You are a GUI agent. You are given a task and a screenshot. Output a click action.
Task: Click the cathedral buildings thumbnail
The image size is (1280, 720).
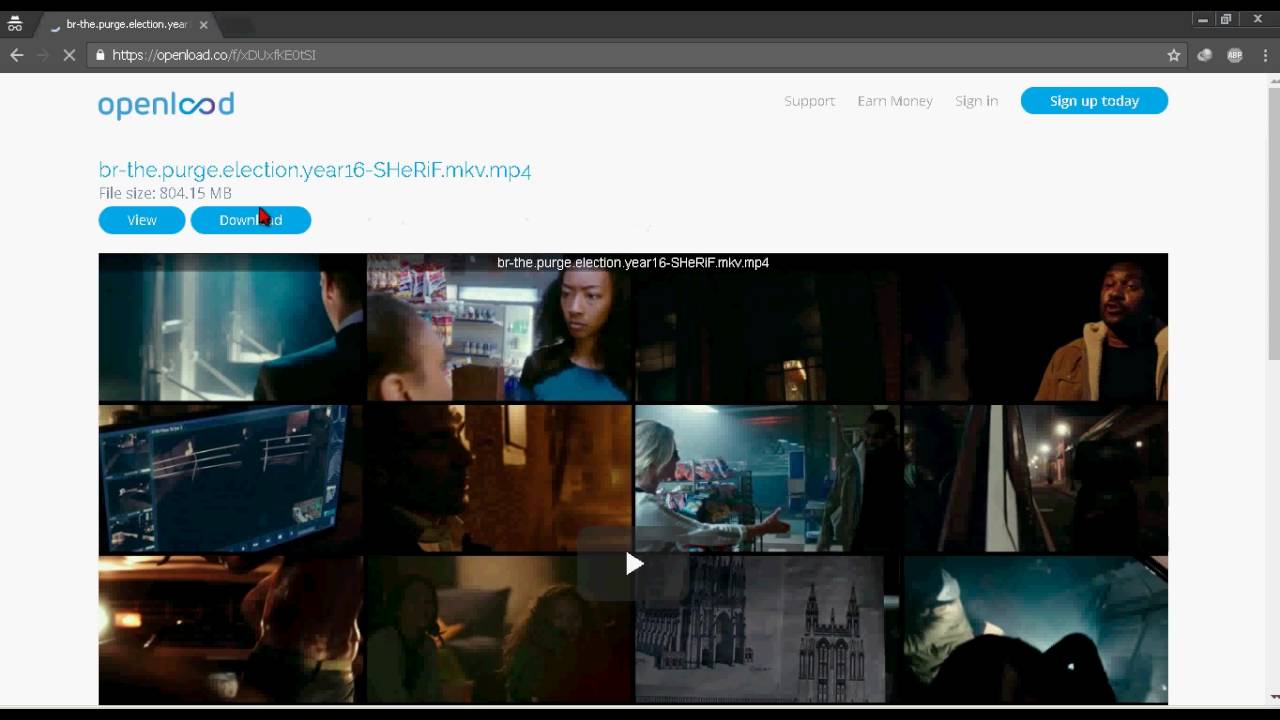pos(767,630)
